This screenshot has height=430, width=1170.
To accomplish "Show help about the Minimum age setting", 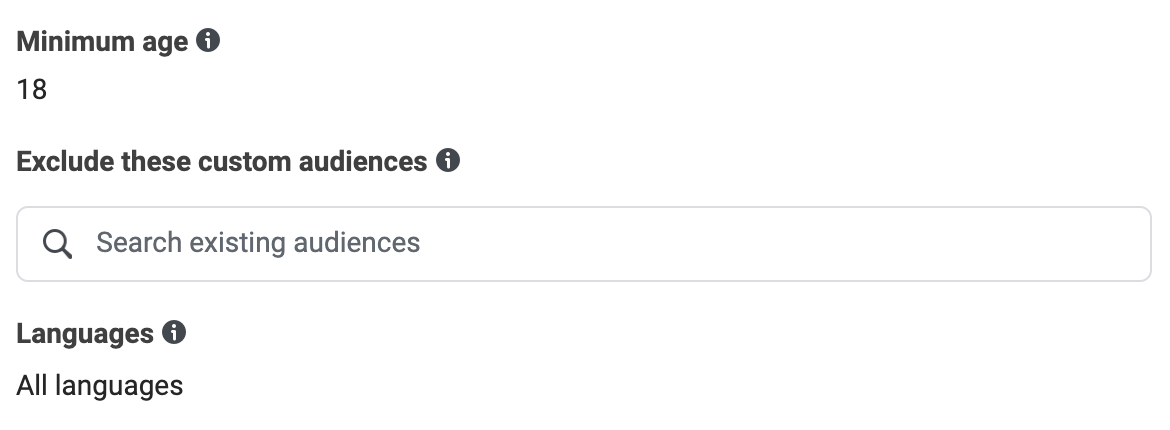I will 208,40.
